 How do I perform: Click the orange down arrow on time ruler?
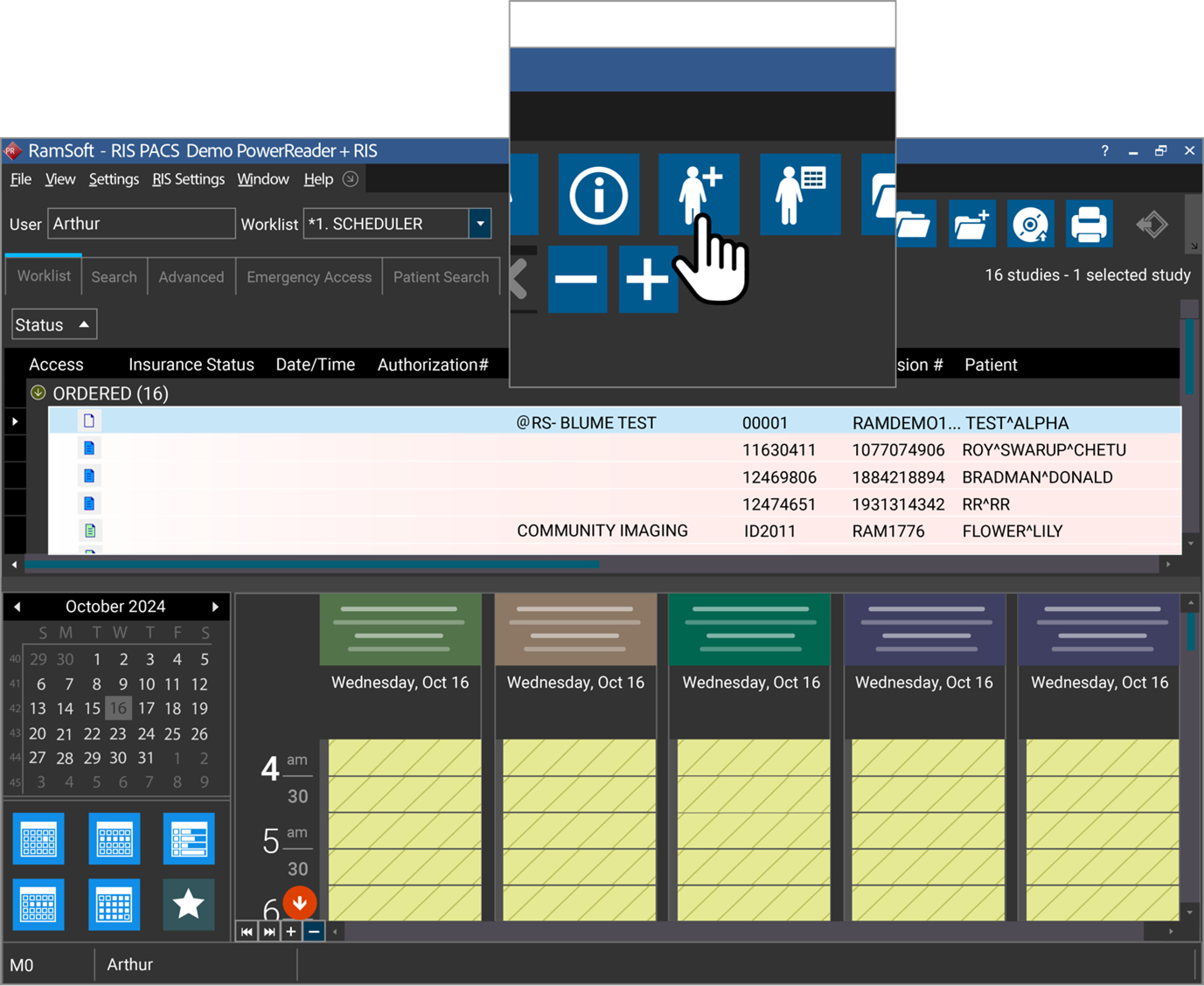pyautogui.click(x=299, y=902)
